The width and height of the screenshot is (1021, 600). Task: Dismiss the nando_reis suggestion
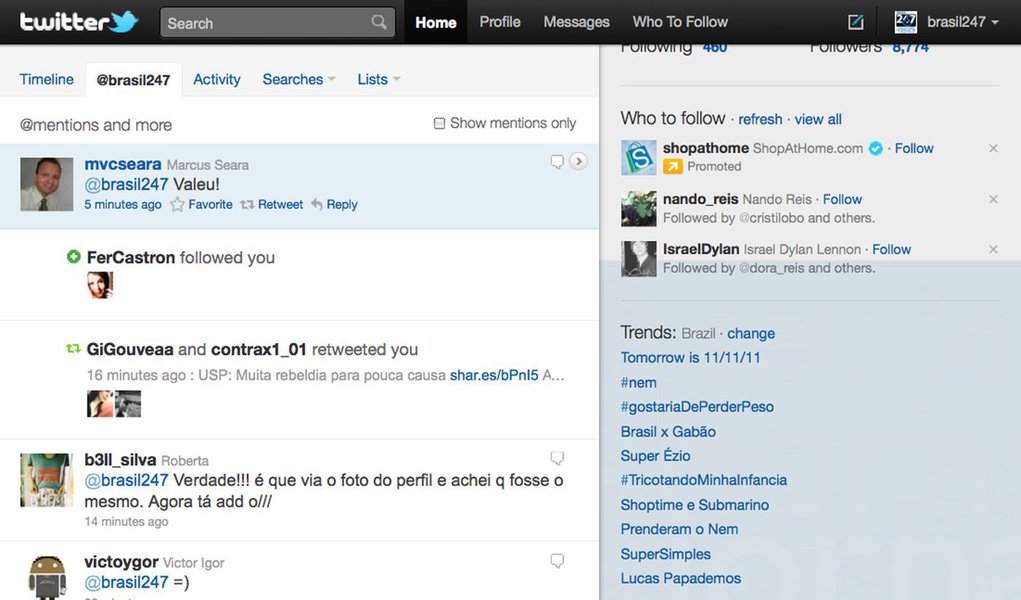click(x=993, y=199)
